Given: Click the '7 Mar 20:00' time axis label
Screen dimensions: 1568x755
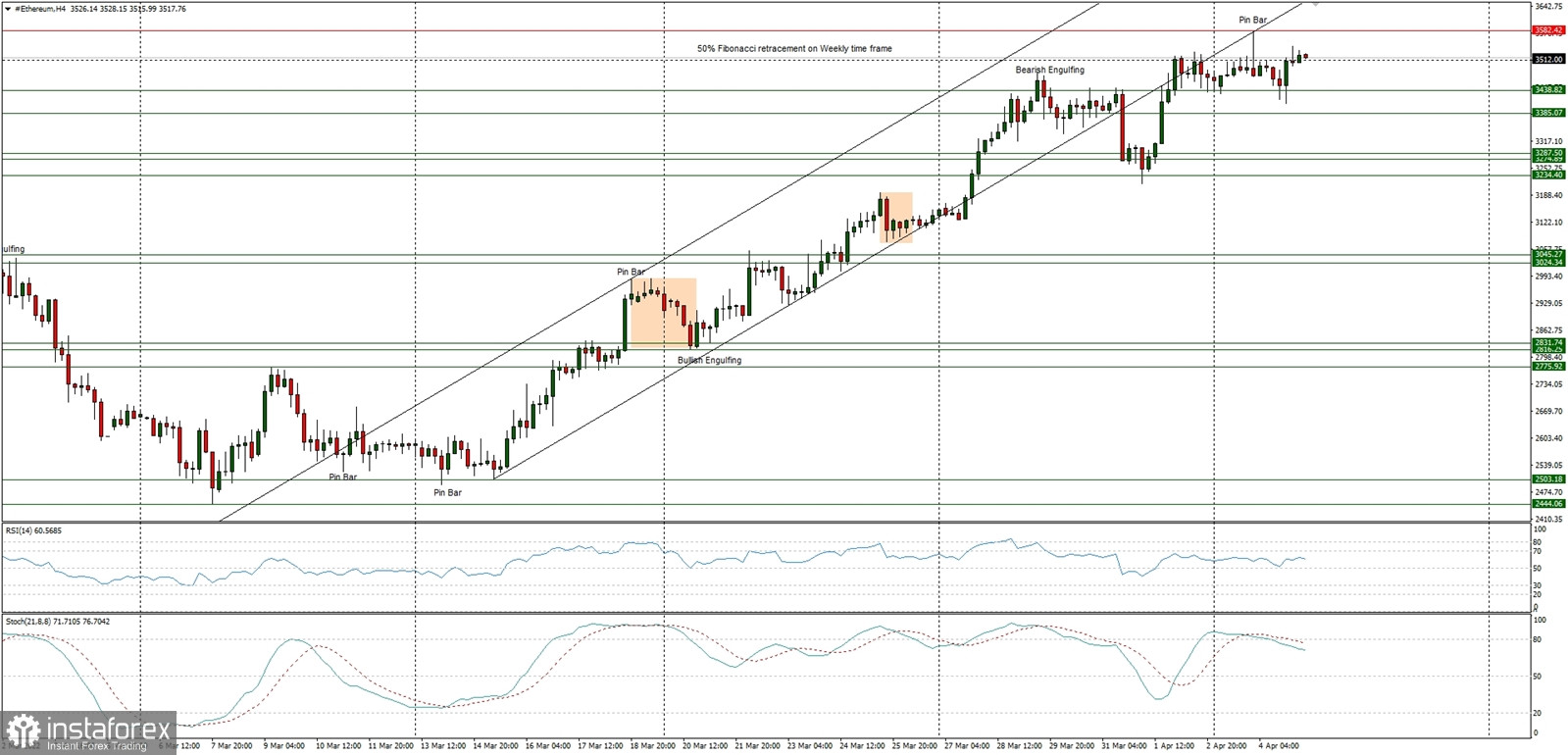Looking at the screenshot, I should click(231, 745).
